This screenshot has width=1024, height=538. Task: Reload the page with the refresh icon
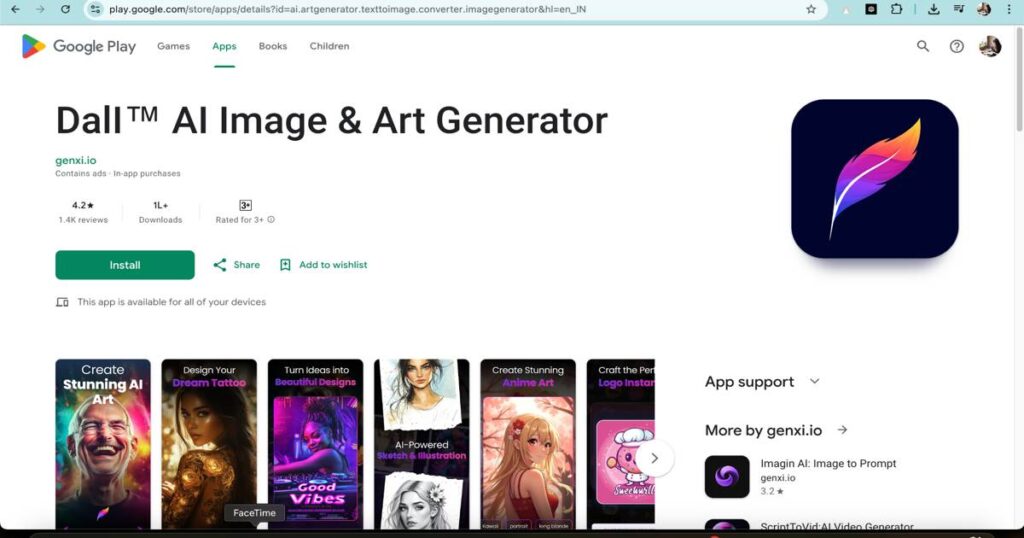pyautogui.click(x=65, y=9)
